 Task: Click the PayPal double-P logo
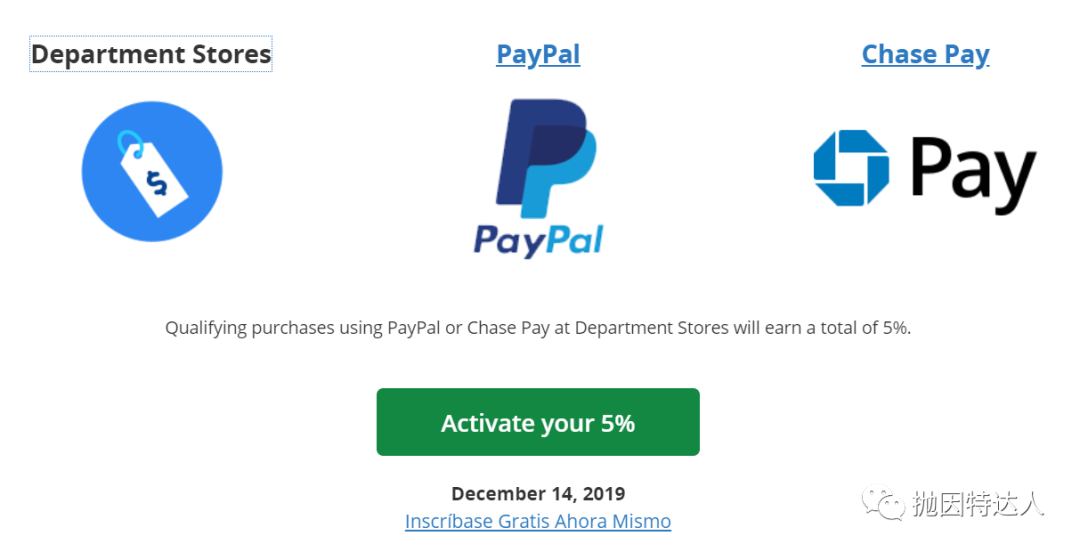tap(546, 159)
